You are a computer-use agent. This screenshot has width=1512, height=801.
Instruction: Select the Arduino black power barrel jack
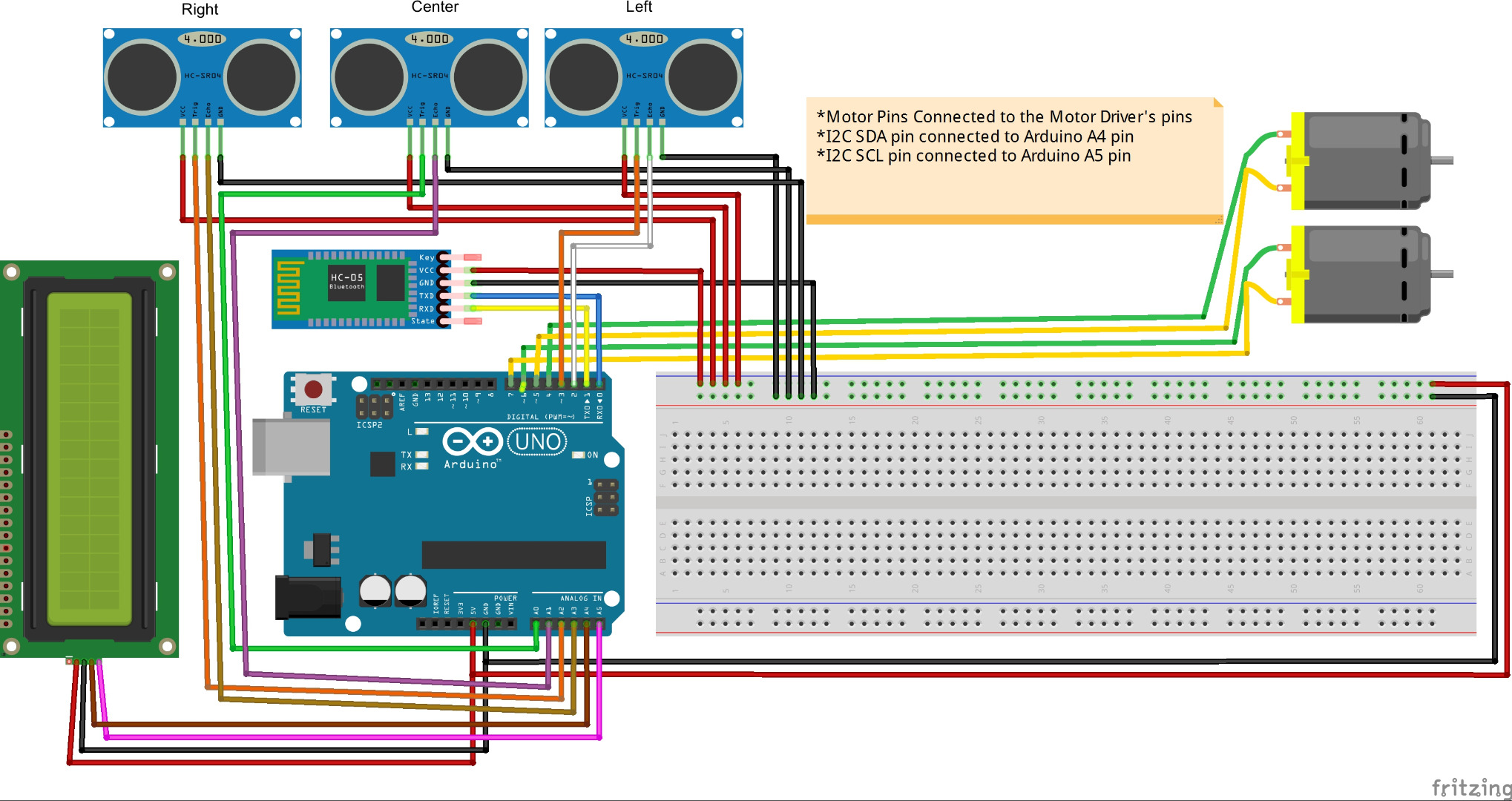[308, 597]
